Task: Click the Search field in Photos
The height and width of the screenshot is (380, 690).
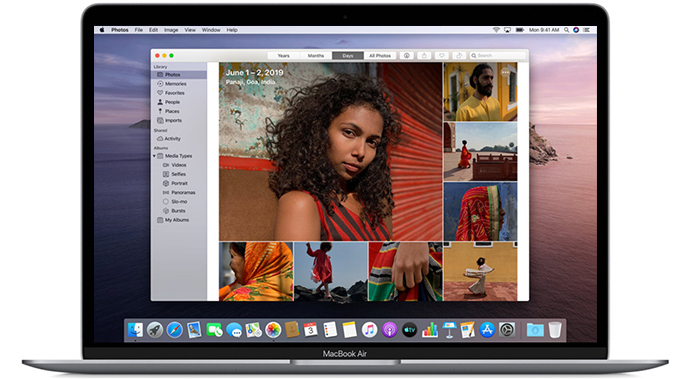Action: pyautogui.click(x=498, y=56)
